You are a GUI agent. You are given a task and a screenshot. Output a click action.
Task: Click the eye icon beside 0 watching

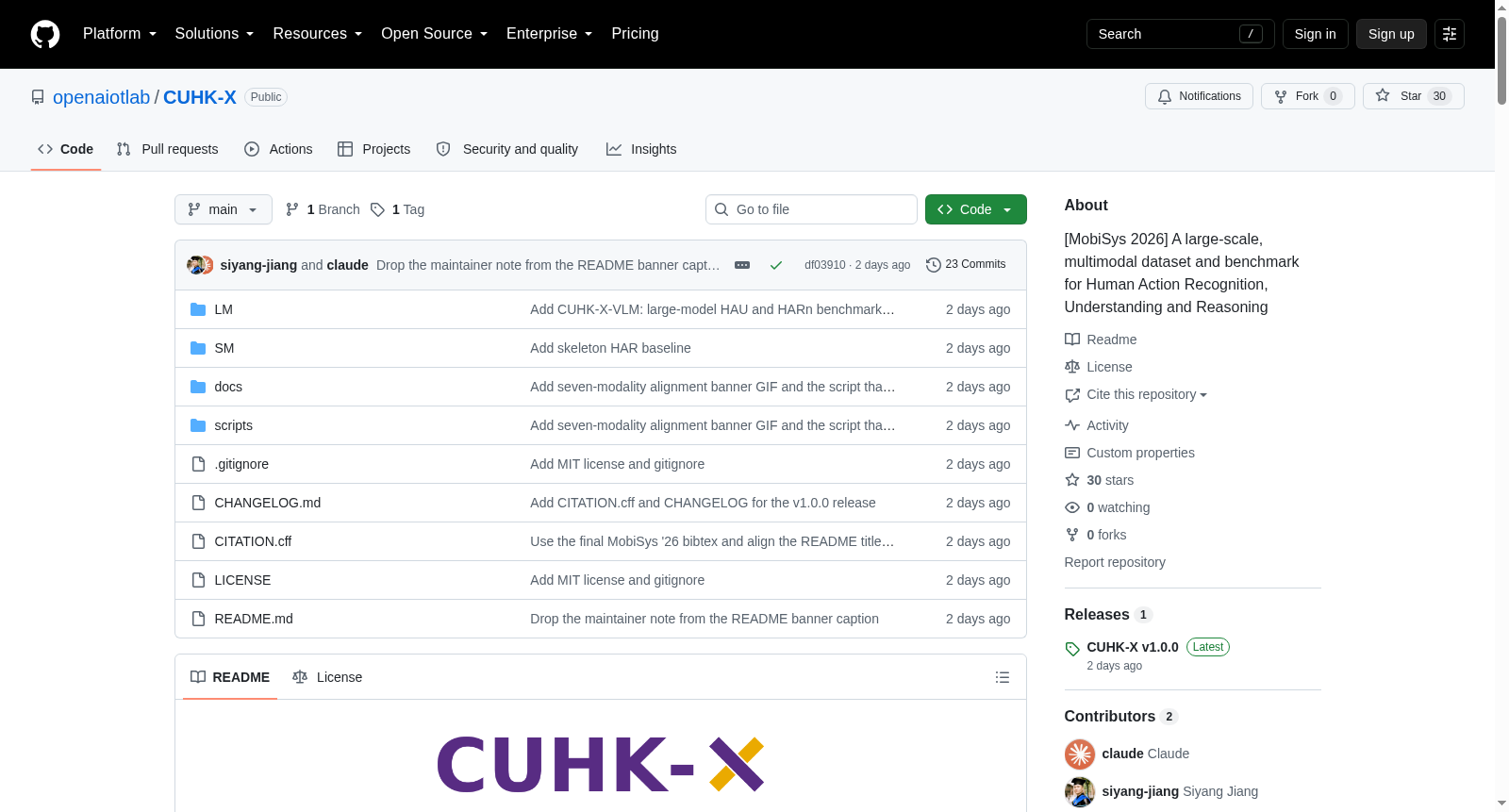coord(1072,507)
